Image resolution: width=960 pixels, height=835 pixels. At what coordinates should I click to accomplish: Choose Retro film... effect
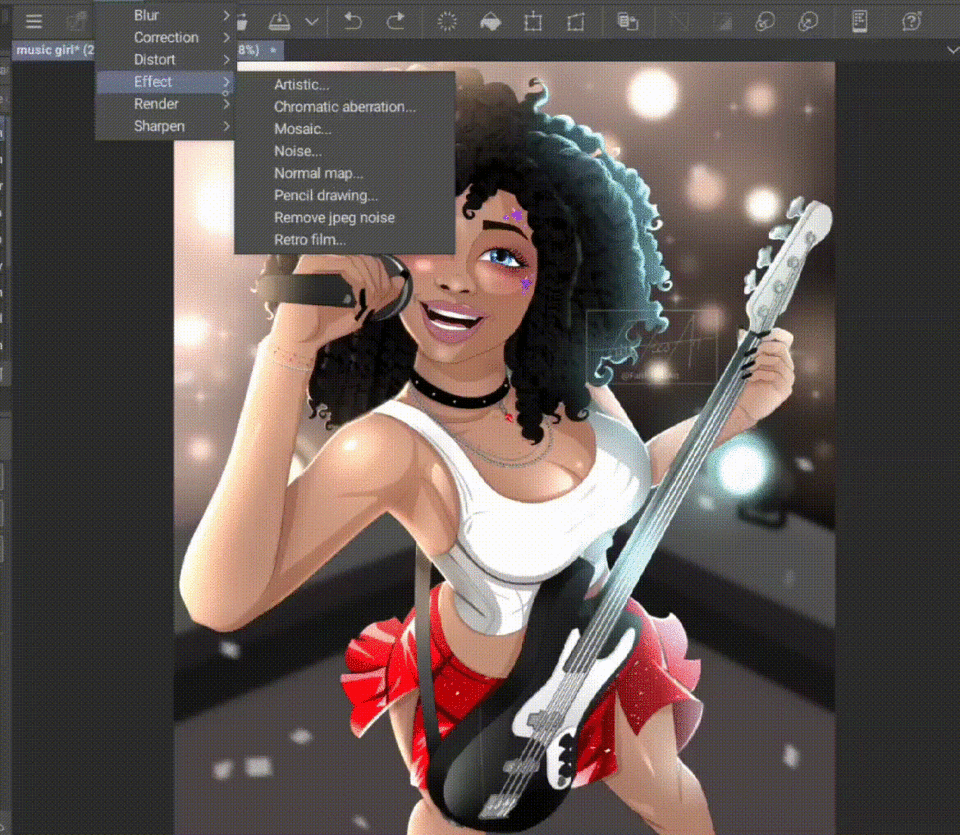click(345, 239)
